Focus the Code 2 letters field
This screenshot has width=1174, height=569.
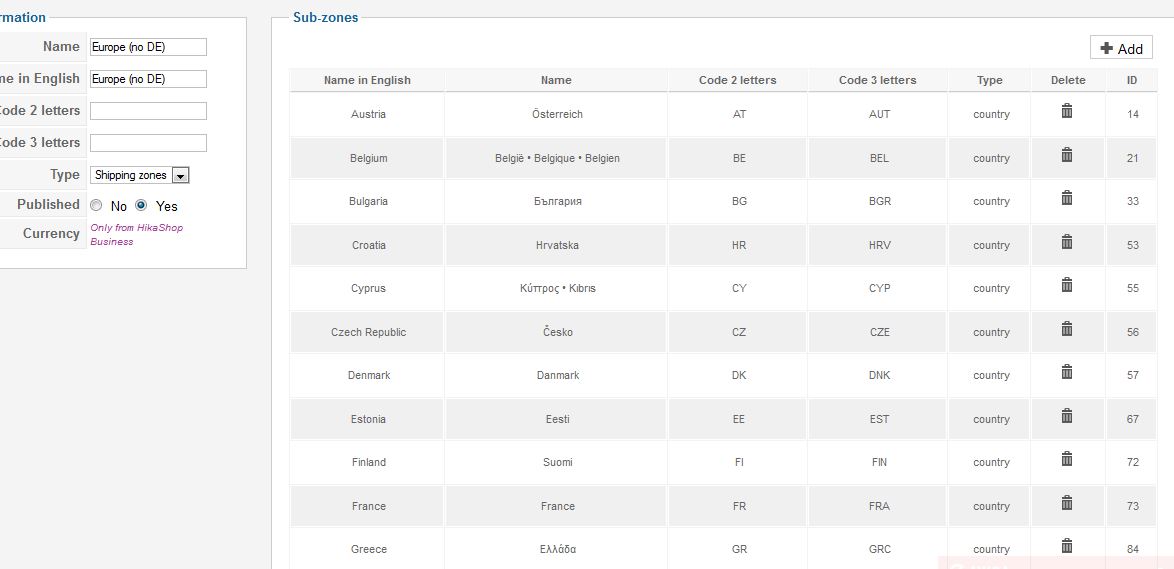tap(148, 111)
